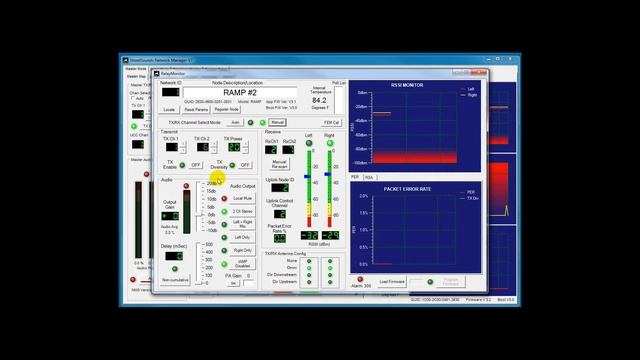640x360 pixels.
Task: Click the Set button under PA Gain
Action: [233, 283]
